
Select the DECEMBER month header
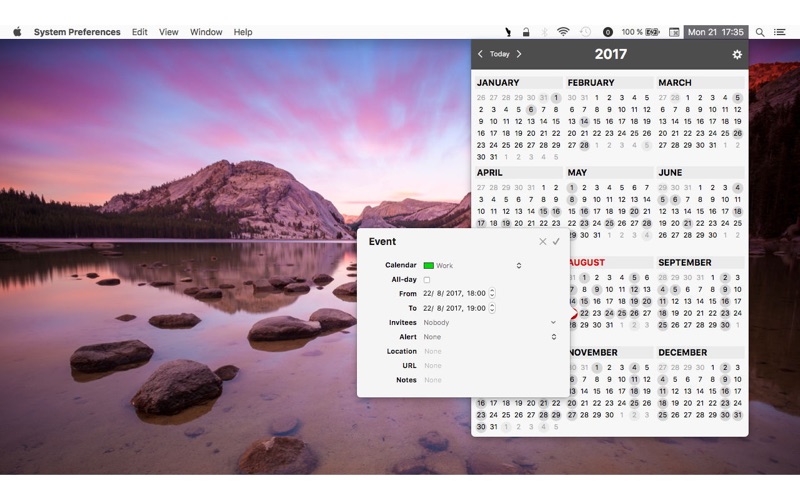(700, 353)
